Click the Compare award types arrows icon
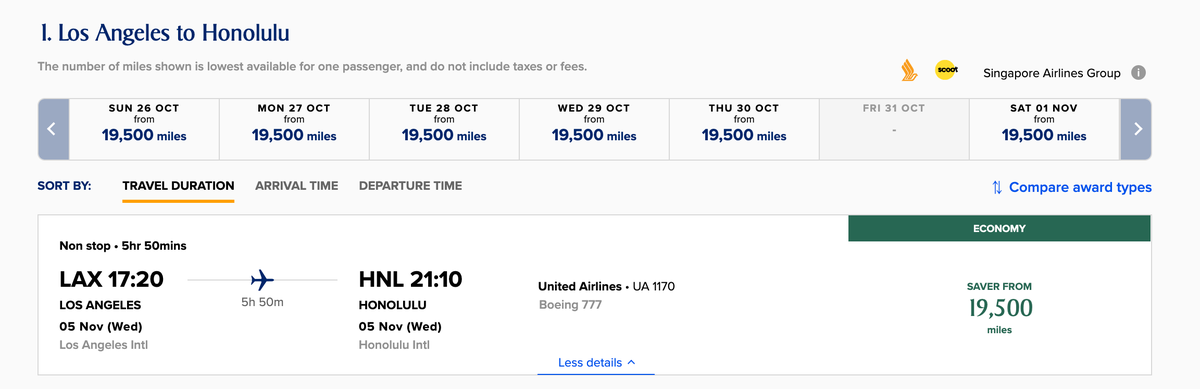 pos(997,187)
